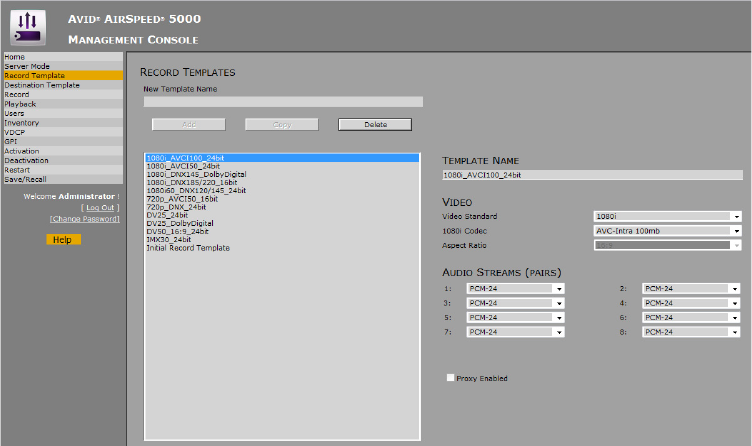Select DV50_16:9_24bit template
The height and width of the screenshot is (446, 752).
click(282, 231)
